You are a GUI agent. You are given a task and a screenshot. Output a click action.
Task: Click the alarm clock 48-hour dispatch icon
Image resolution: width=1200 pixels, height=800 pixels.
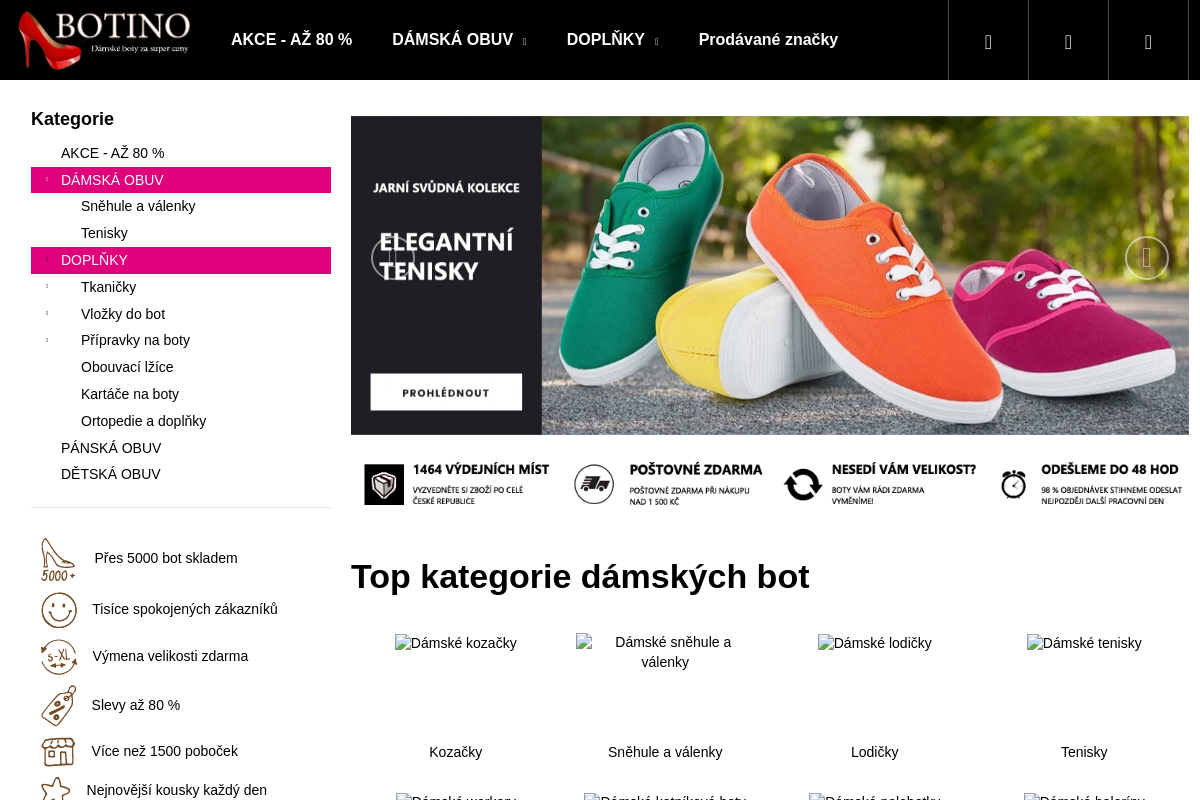pyautogui.click(x=1014, y=484)
